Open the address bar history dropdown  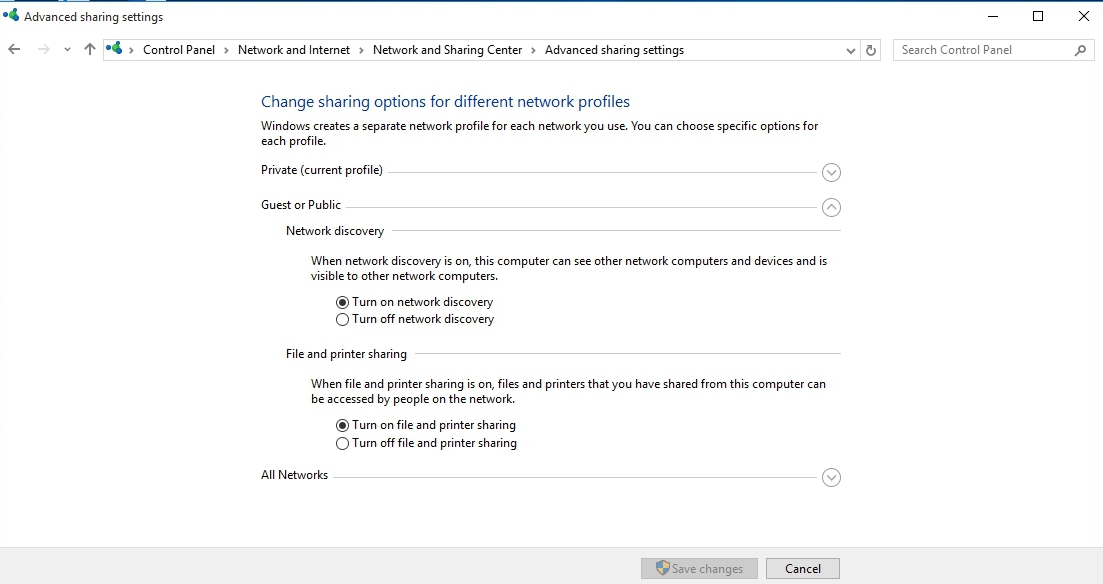click(850, 51)
